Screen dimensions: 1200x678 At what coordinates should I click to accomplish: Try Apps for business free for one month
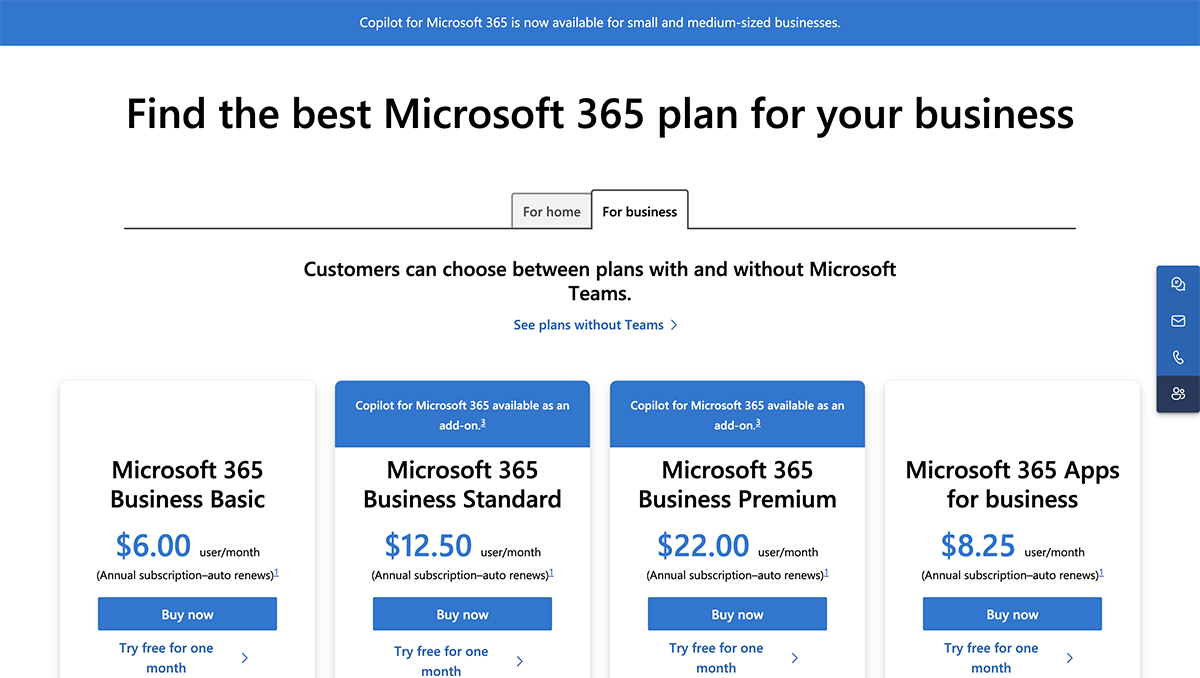coord(988,658)
